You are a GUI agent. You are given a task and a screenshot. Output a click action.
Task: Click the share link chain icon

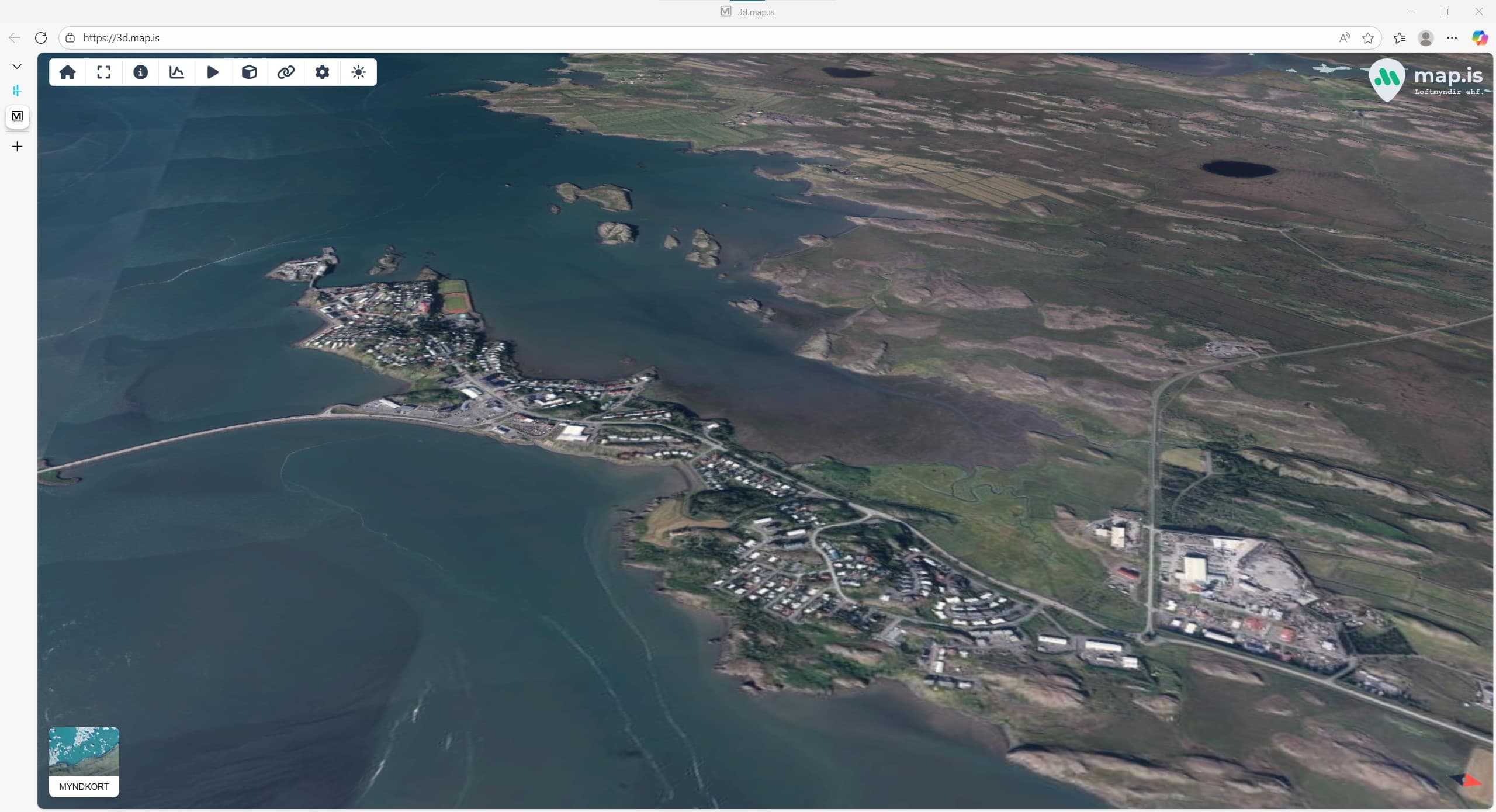tap(286, 72)
